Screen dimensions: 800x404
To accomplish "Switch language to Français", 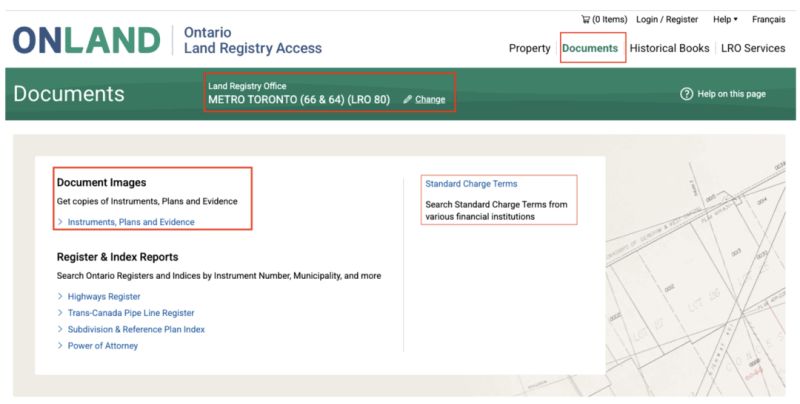I will click(768, 19).
